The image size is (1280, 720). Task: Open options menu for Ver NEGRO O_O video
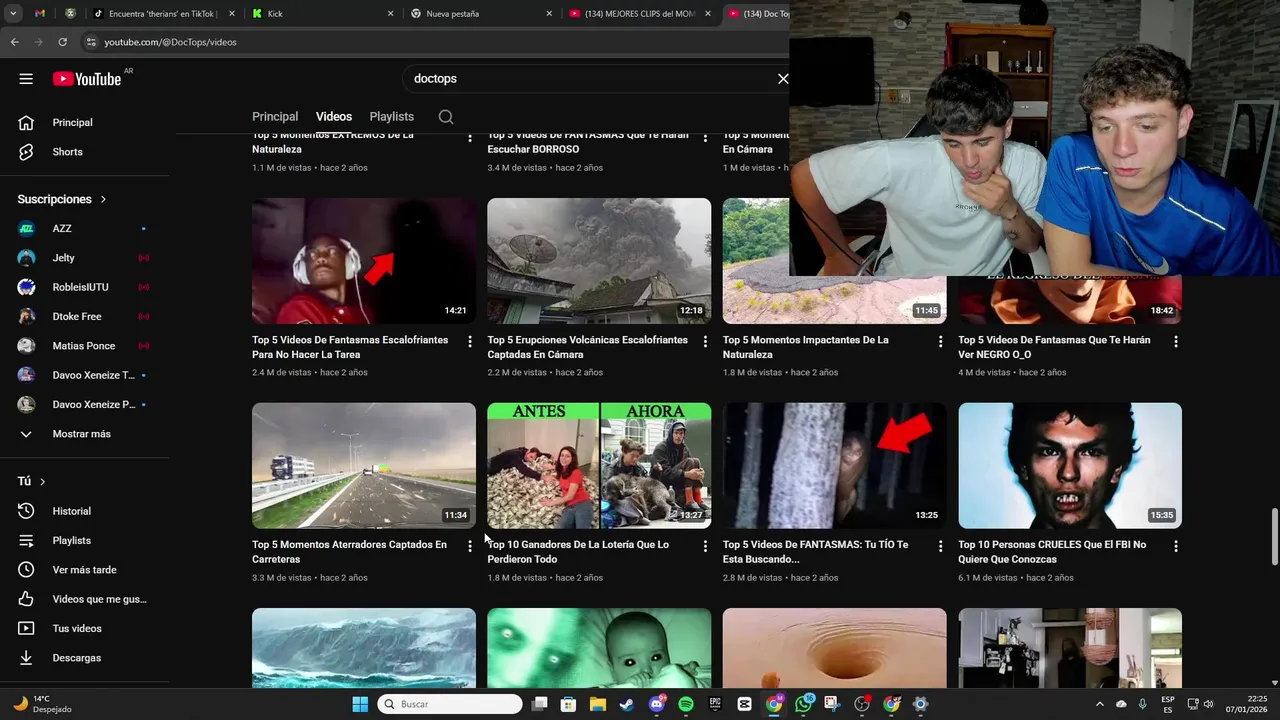click(1176, 342)
